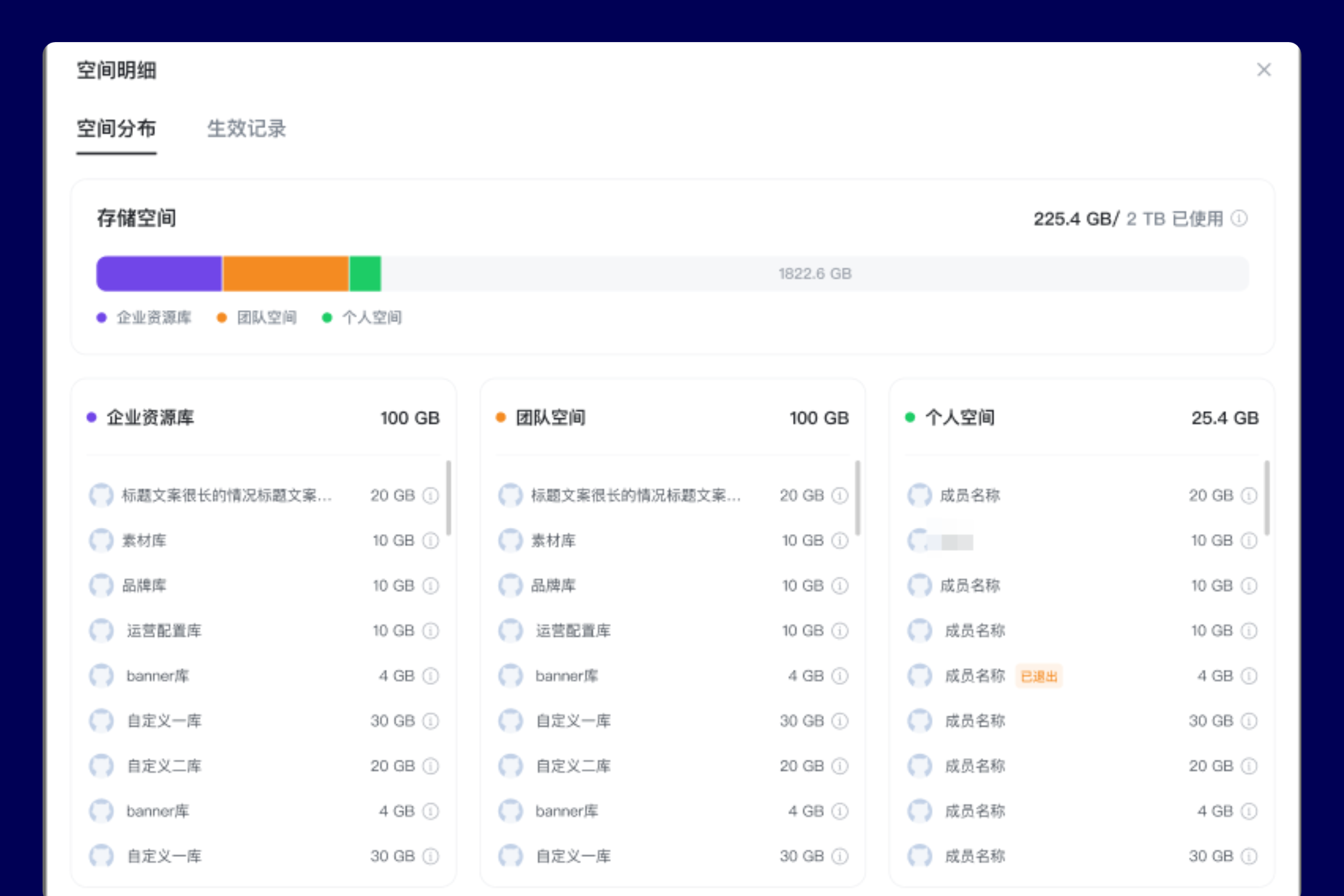This screenshot has height=896, width=1344.
Task: Click orange 团队空间 segment of storage bar
Action: pyautogui.click(x=286, y=274)
